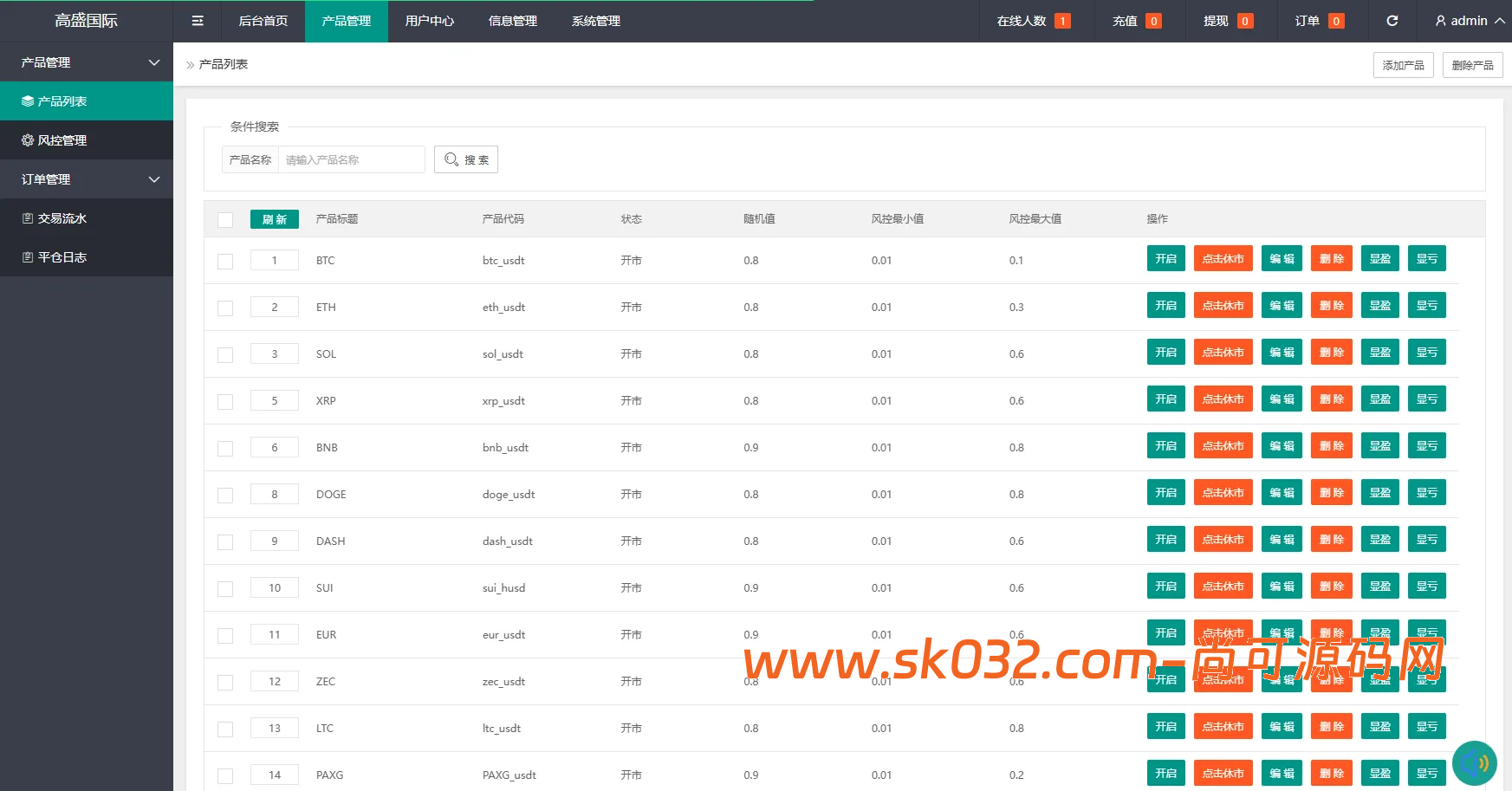Screen dimensions: 1512x791
Task: Open 平仓日志 in the sidebar
Action: (55, 257)
